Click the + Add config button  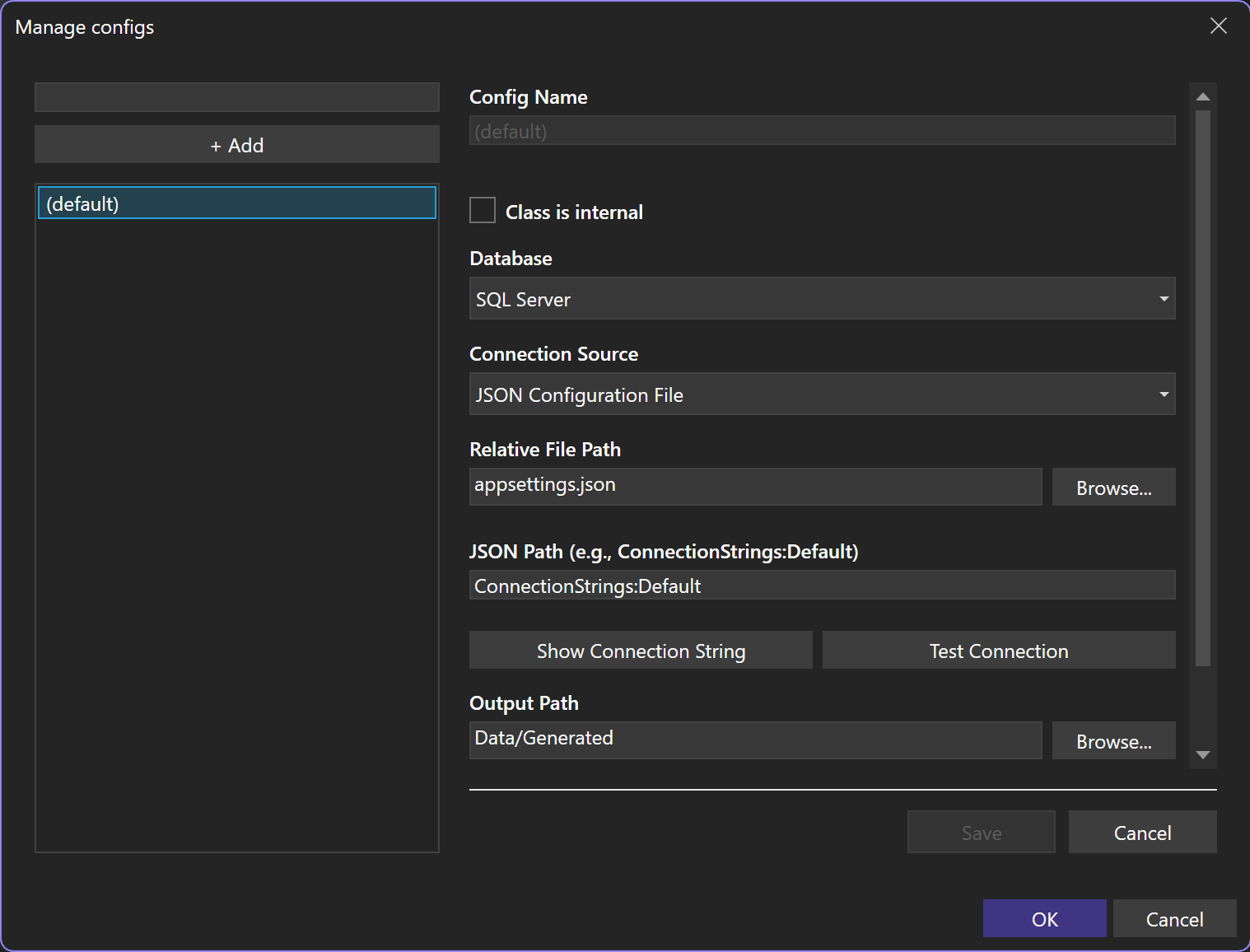(x=237, y=145)
